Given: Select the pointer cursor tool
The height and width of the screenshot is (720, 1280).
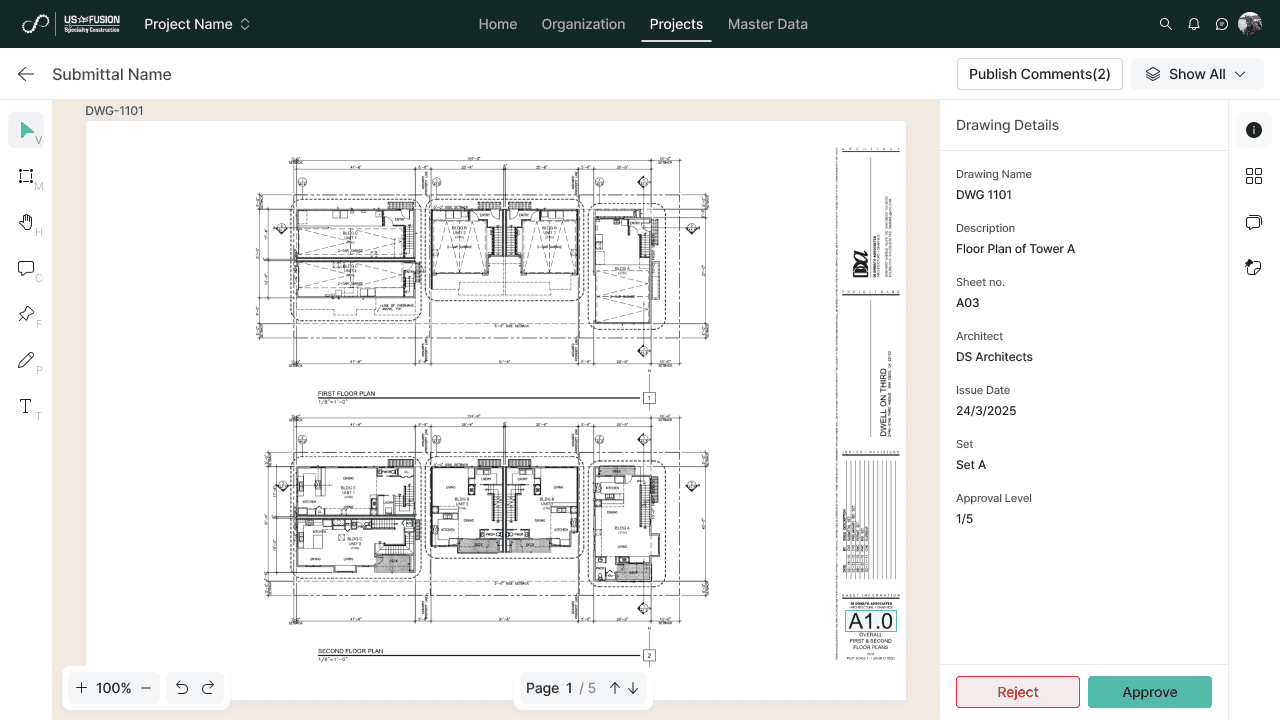Looking at the screenshot, I should (26, 130).
